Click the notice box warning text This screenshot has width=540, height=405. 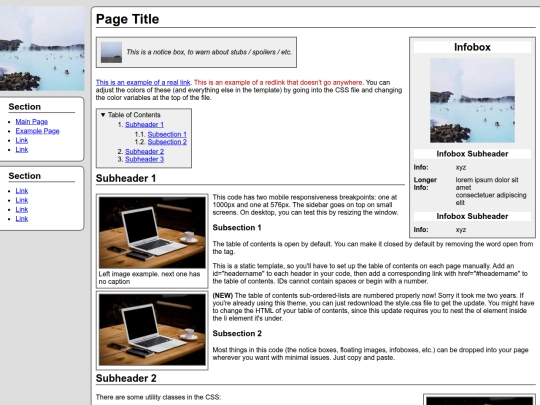[x=209, y=52]
